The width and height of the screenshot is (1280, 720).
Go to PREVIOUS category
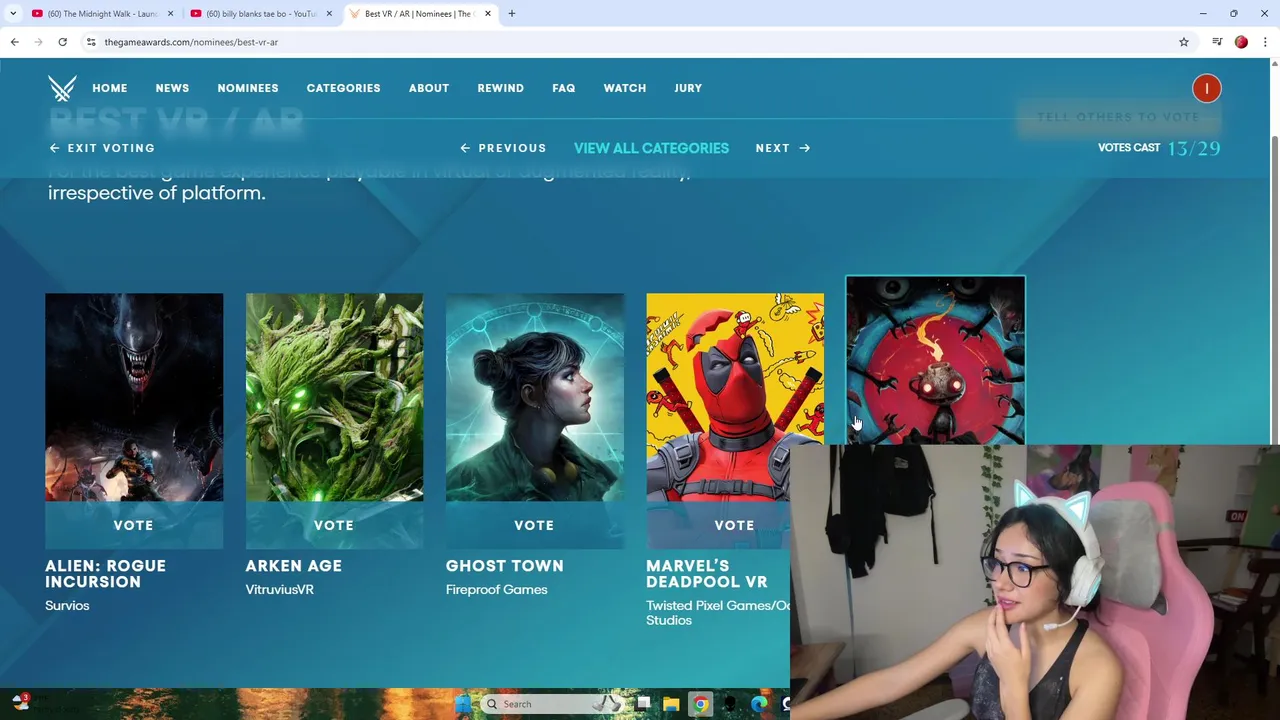coord(503,148)
